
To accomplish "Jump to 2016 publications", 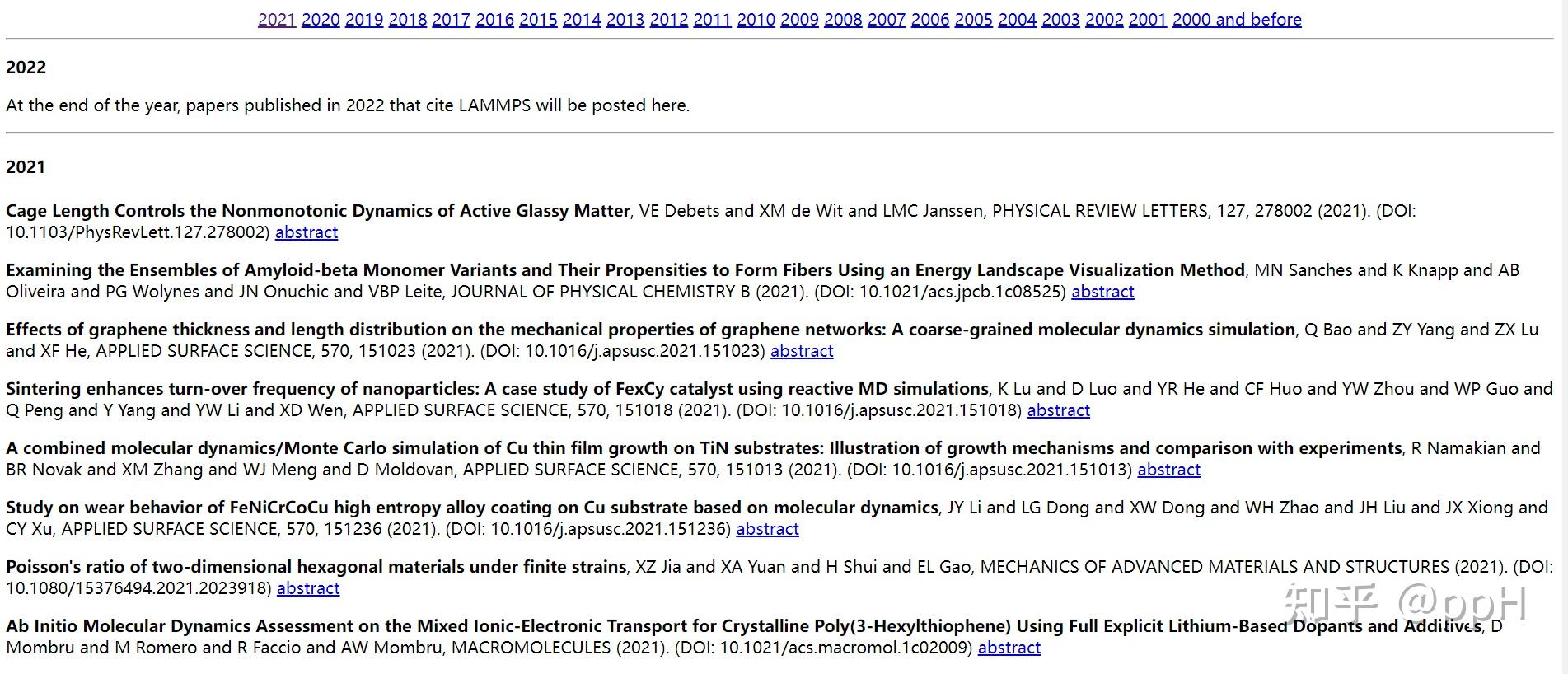I will pos(495,20).
